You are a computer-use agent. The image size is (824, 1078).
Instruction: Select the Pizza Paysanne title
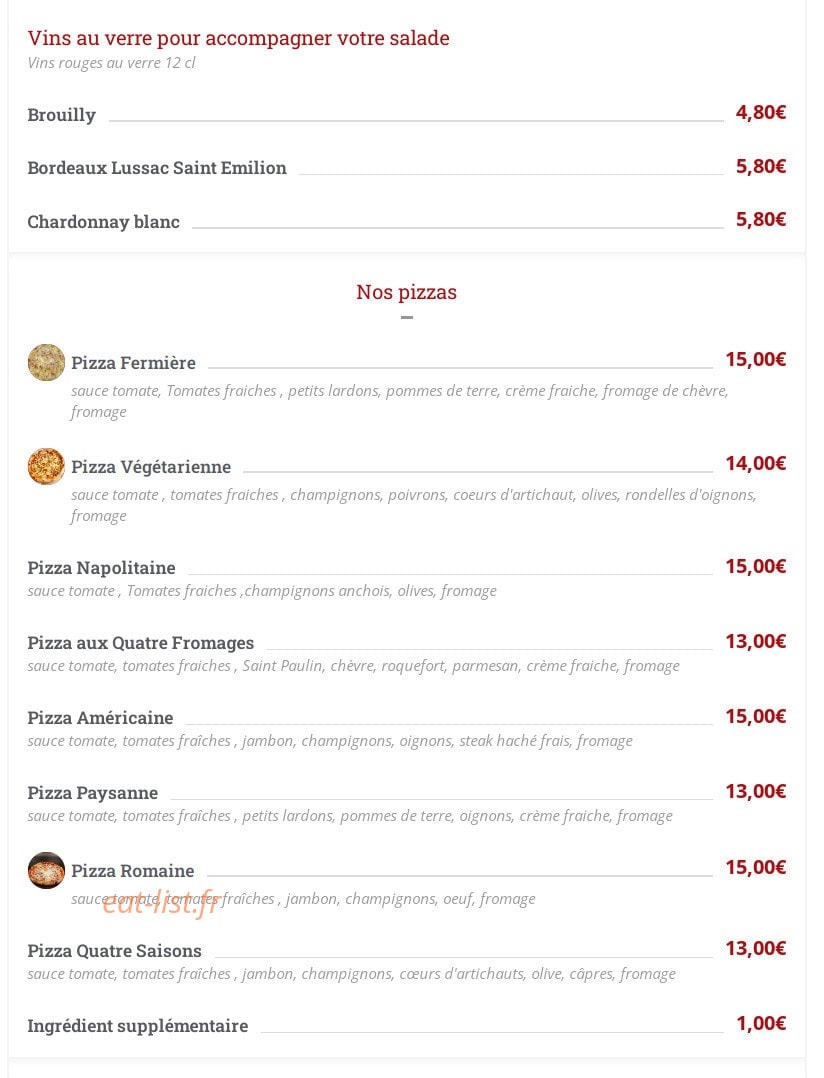coord(93,793)
